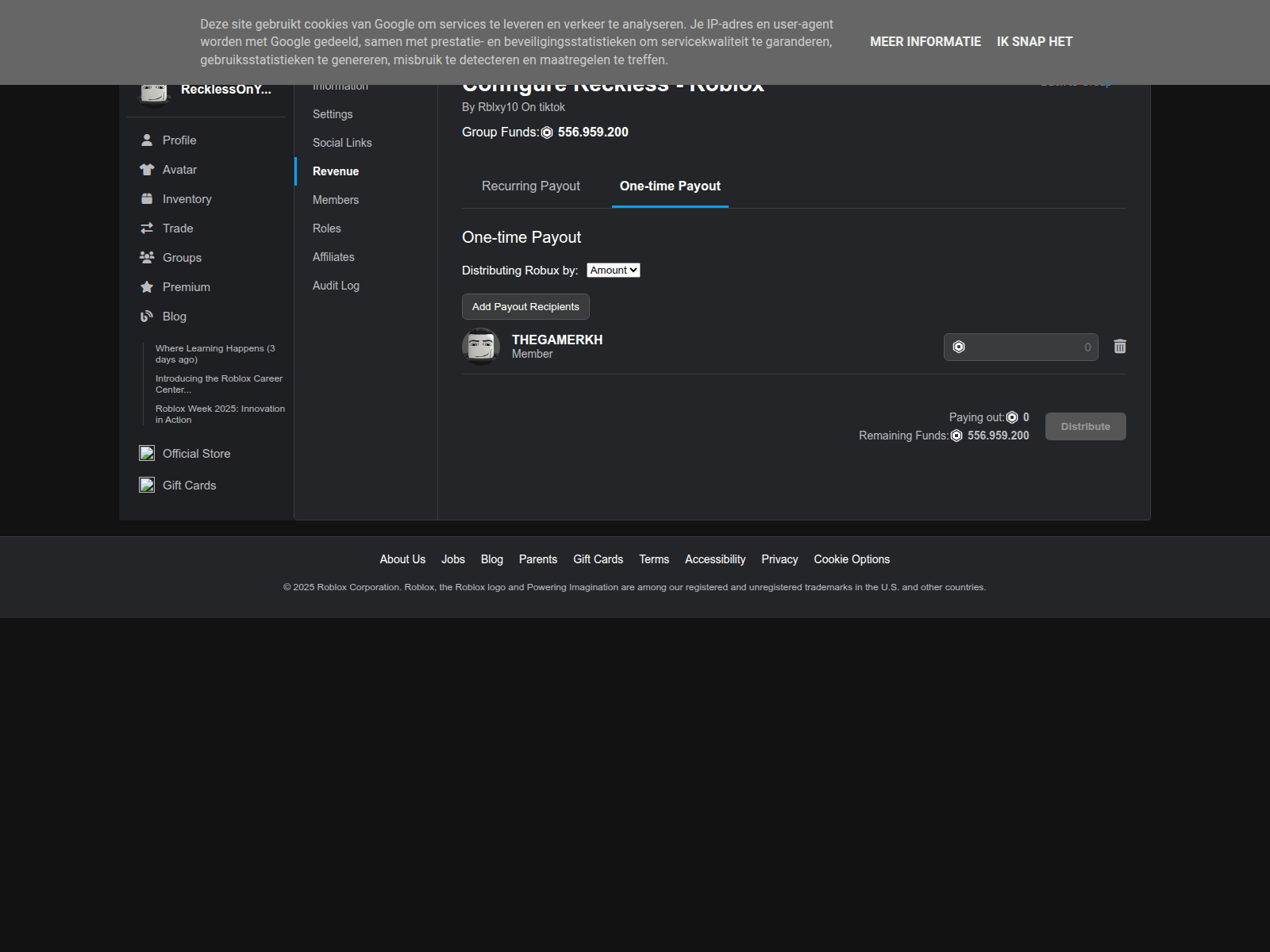This screenshot has height=952, width=1270.
Task: Click Robux icon inside payout amount field
Action: click(x=959, y=347)
